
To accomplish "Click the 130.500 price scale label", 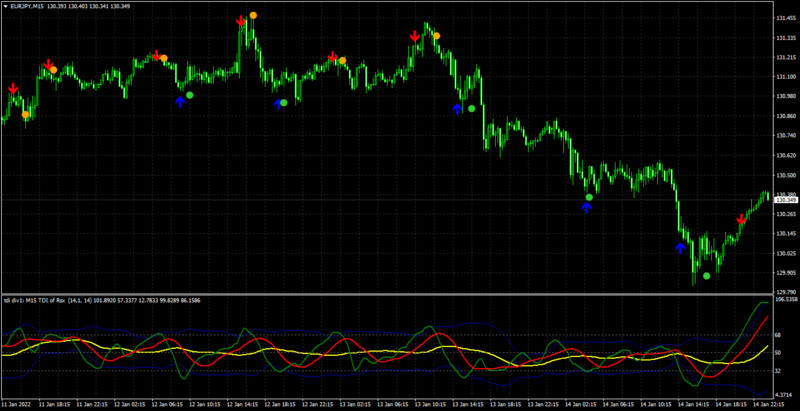I will (x=786, y=175).
